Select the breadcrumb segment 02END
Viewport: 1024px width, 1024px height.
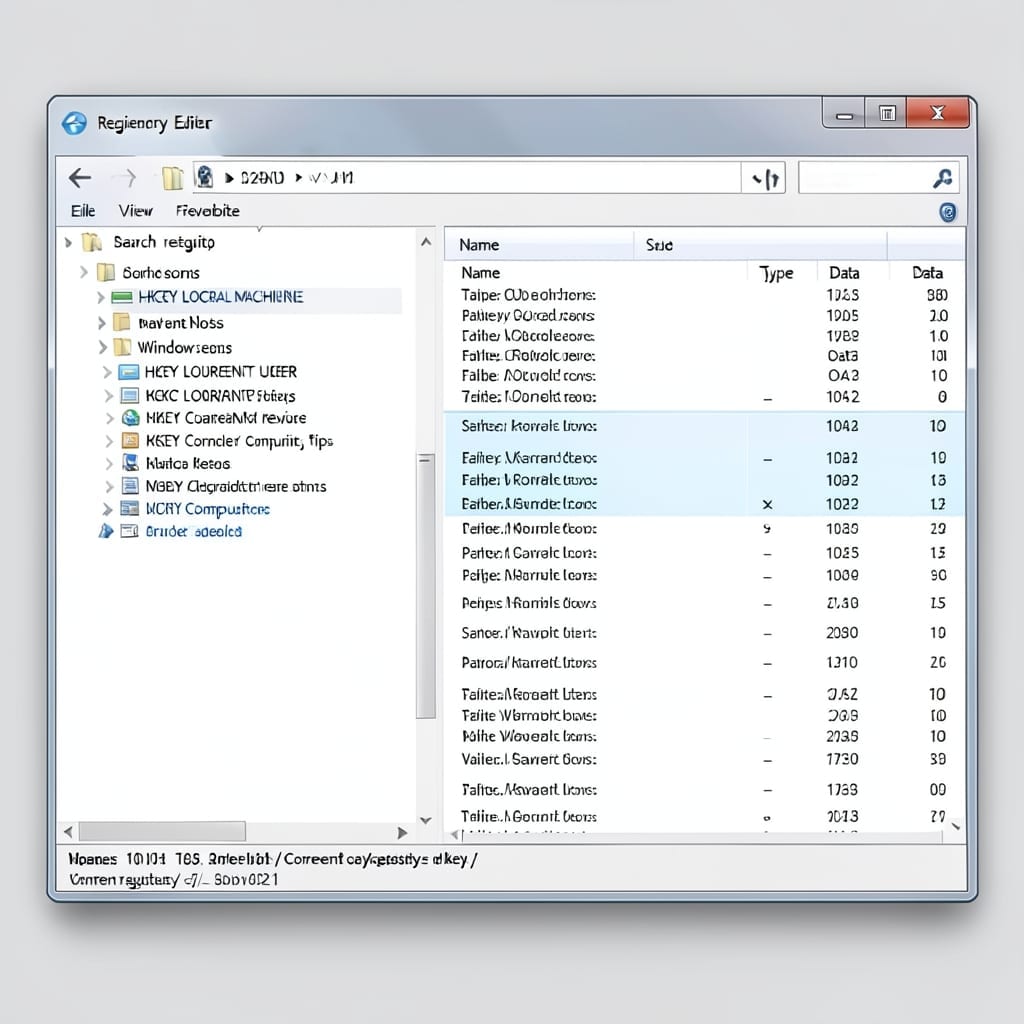262,178
